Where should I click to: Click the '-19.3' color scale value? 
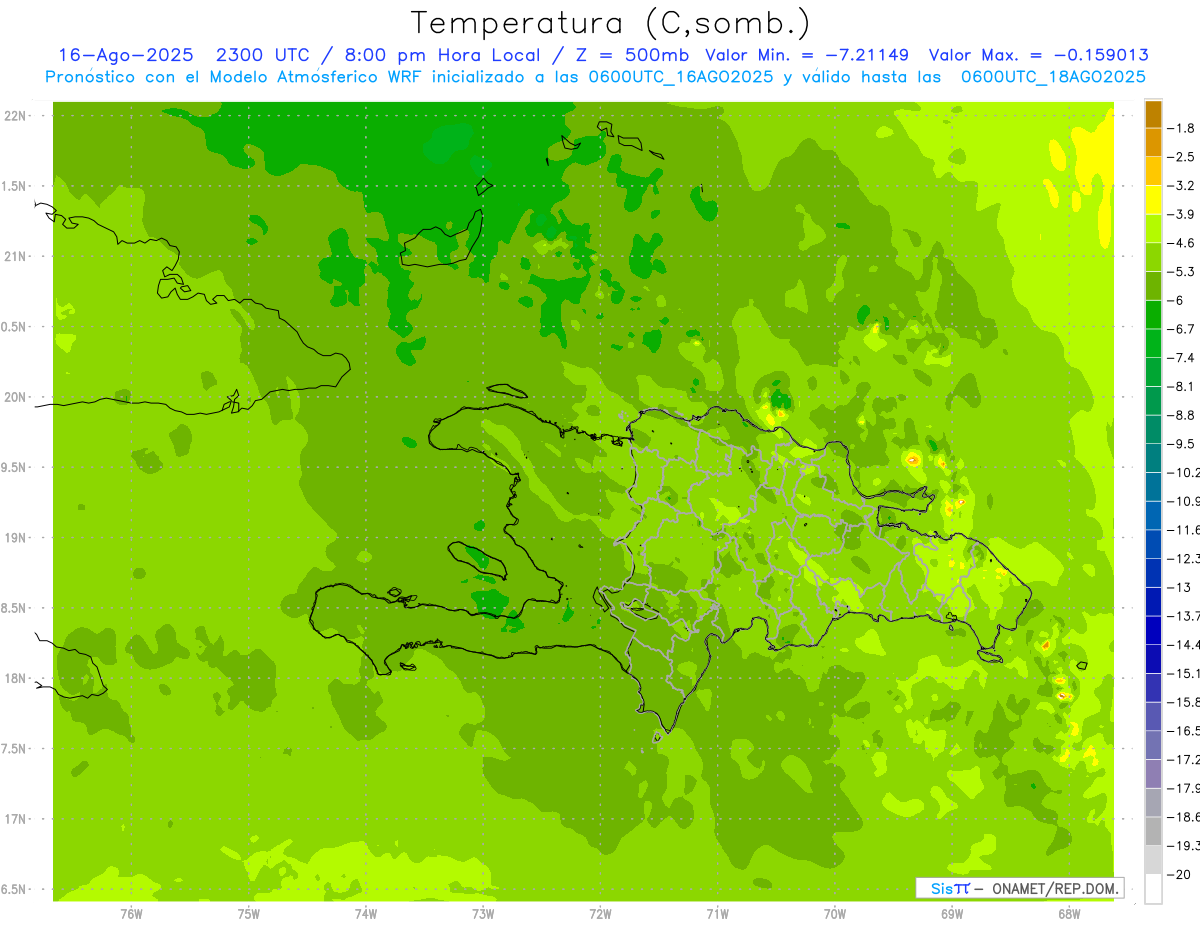(1184, 846)
